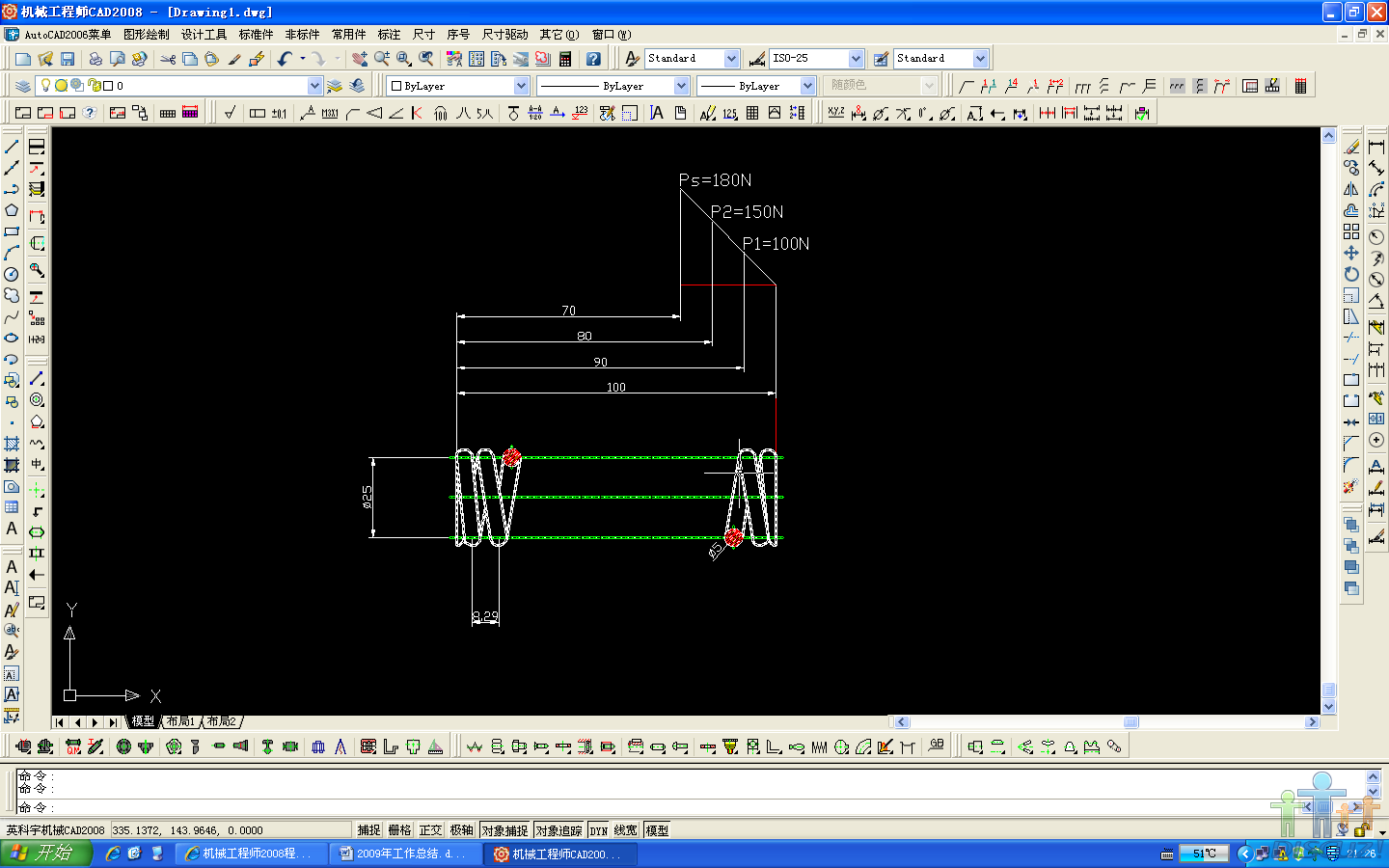Select the Polygon tool in the draw toolbar
1389x868 pixels.
(12, 210)
